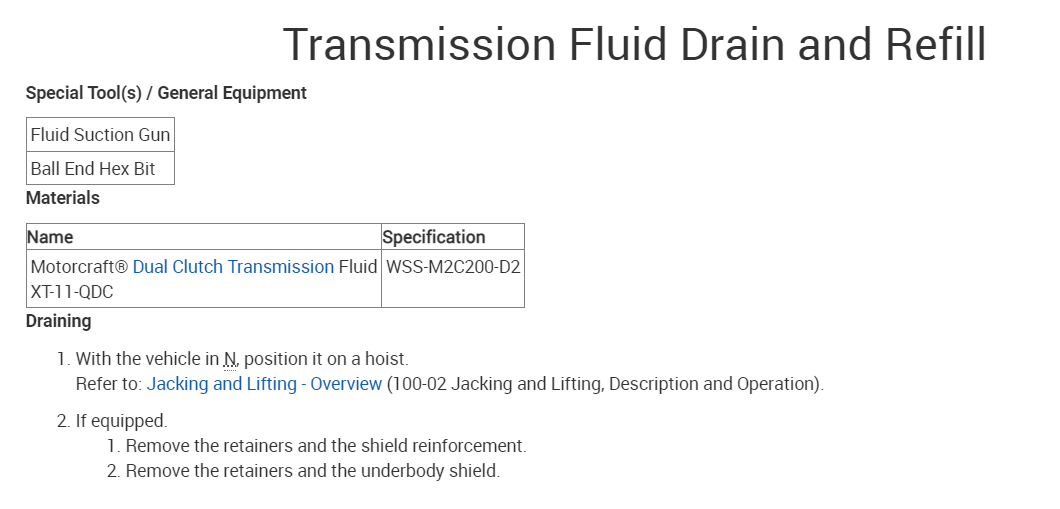The image size is (1060, 509).
Task: Click the Special Tool(s) / General Equipment heading
Action: click(166, 93)
